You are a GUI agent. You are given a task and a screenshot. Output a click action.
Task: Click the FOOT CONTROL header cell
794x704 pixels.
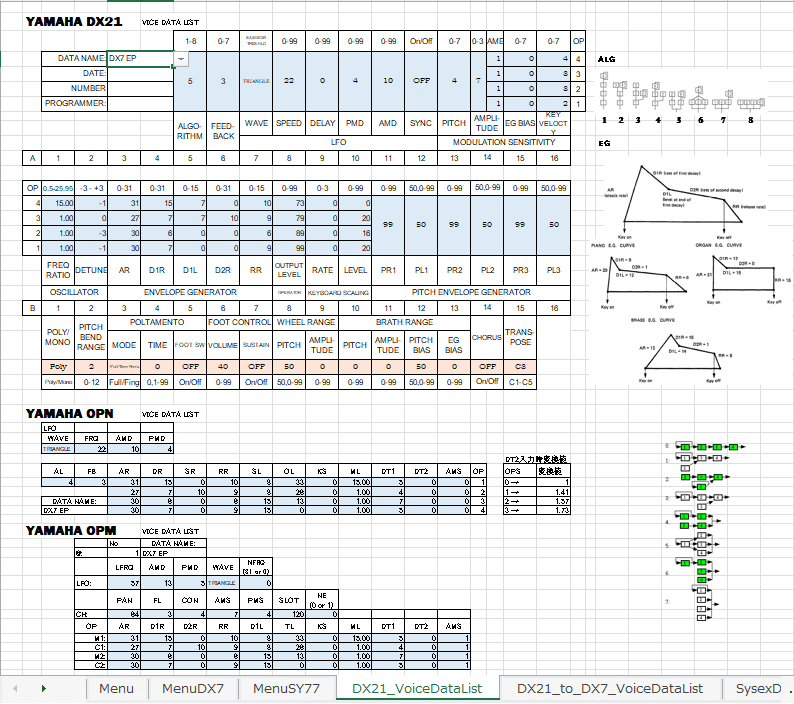[240, 322]
